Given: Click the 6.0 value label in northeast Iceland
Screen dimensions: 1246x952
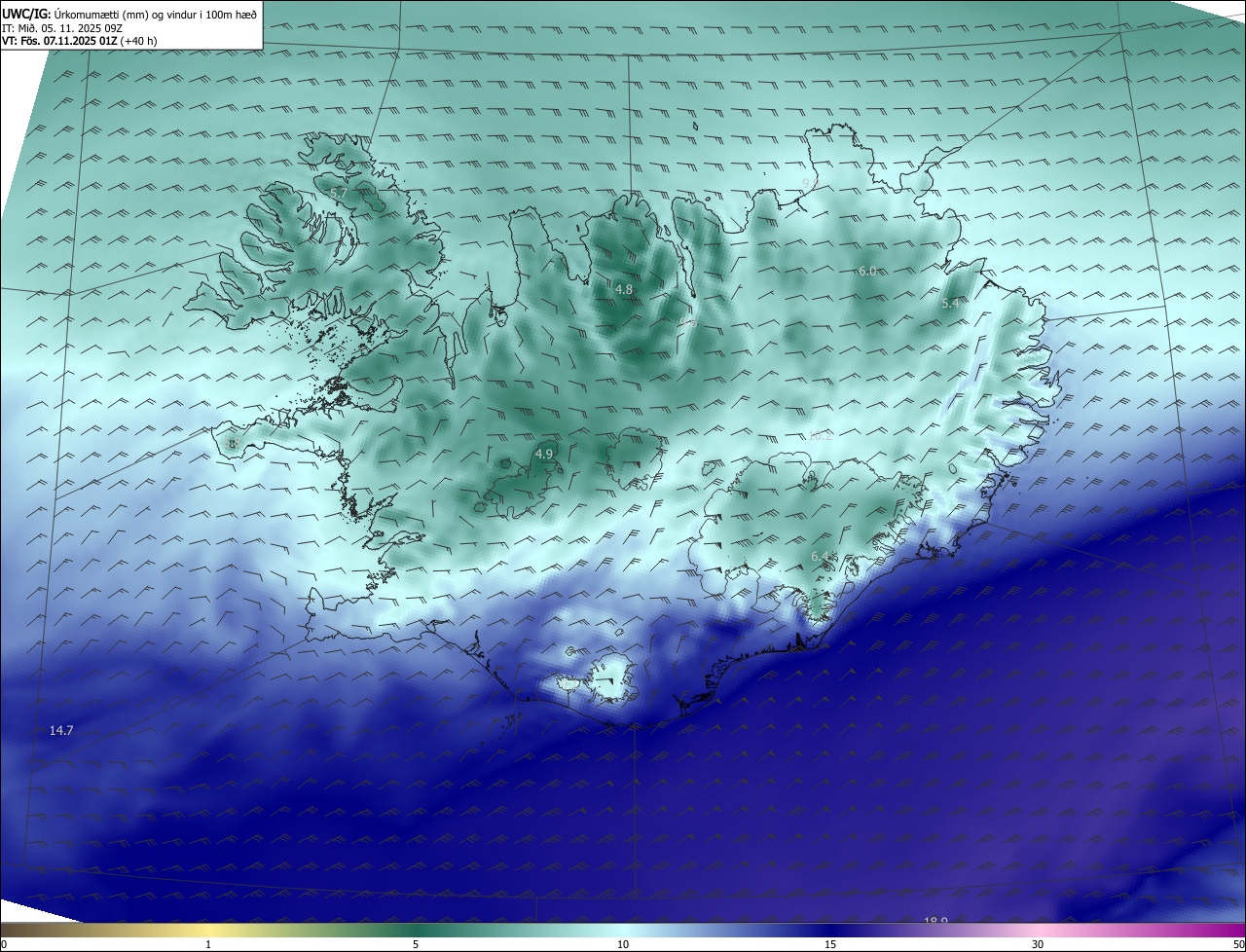Looking at the screenshot, I should pos(867,271).
